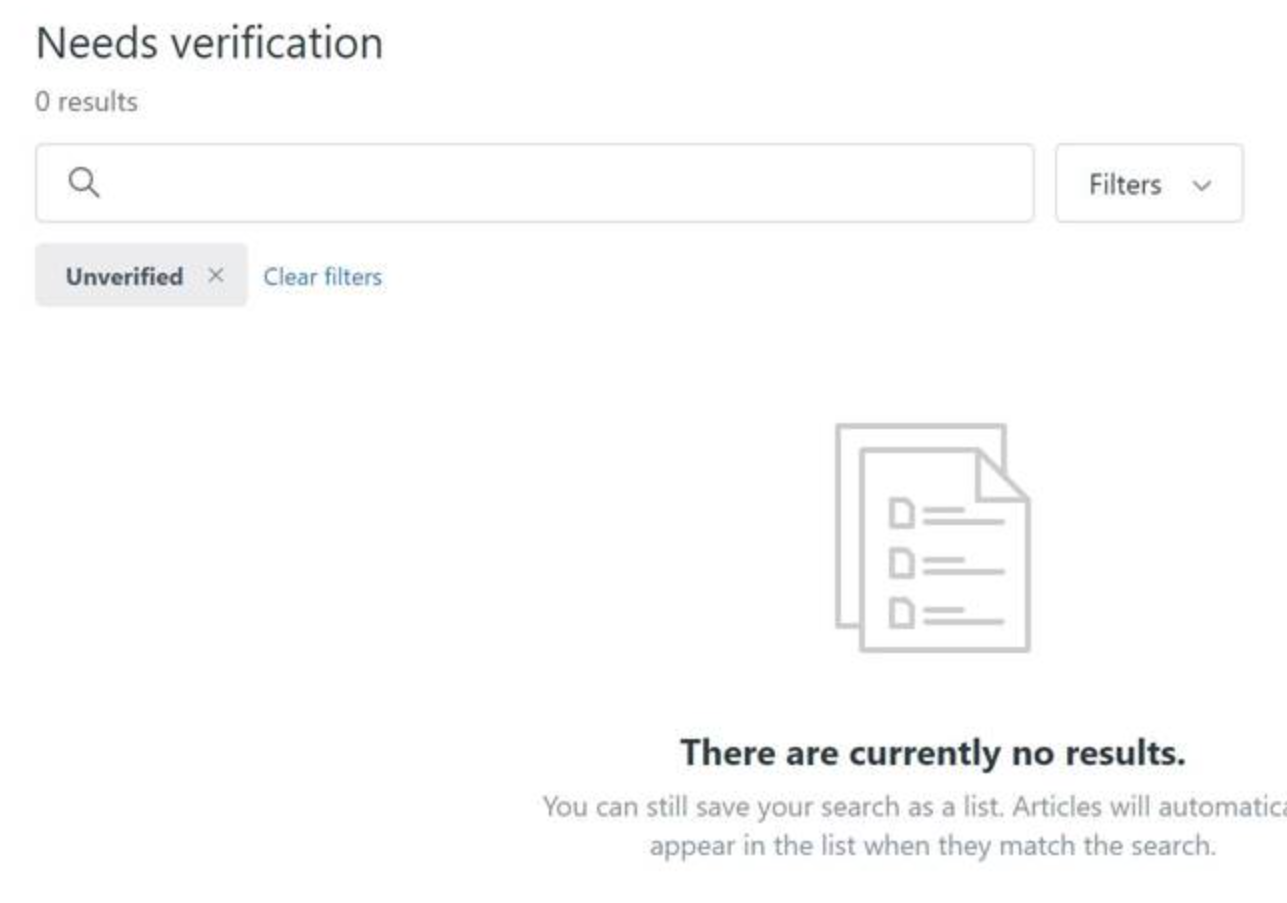
Task: Click the Clear filters link
Action: tap(322, 277)
